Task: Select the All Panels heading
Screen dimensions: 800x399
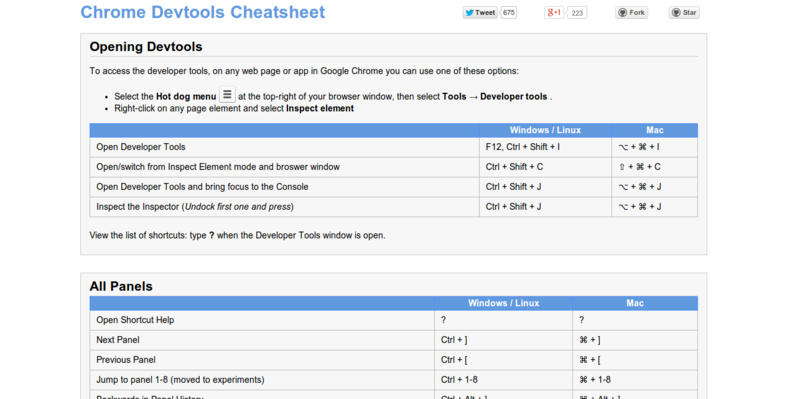Action: (121, 286)
